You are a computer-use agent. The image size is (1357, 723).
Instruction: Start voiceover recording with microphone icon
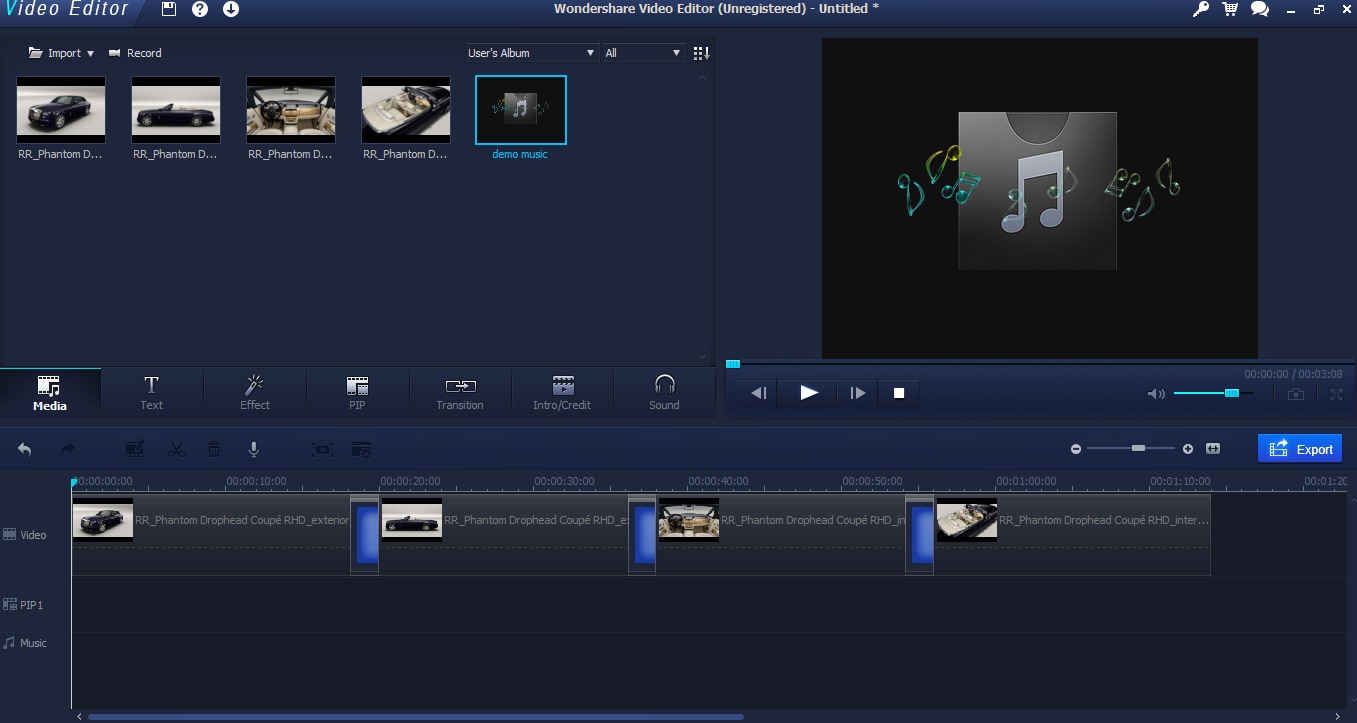point(255,450)
